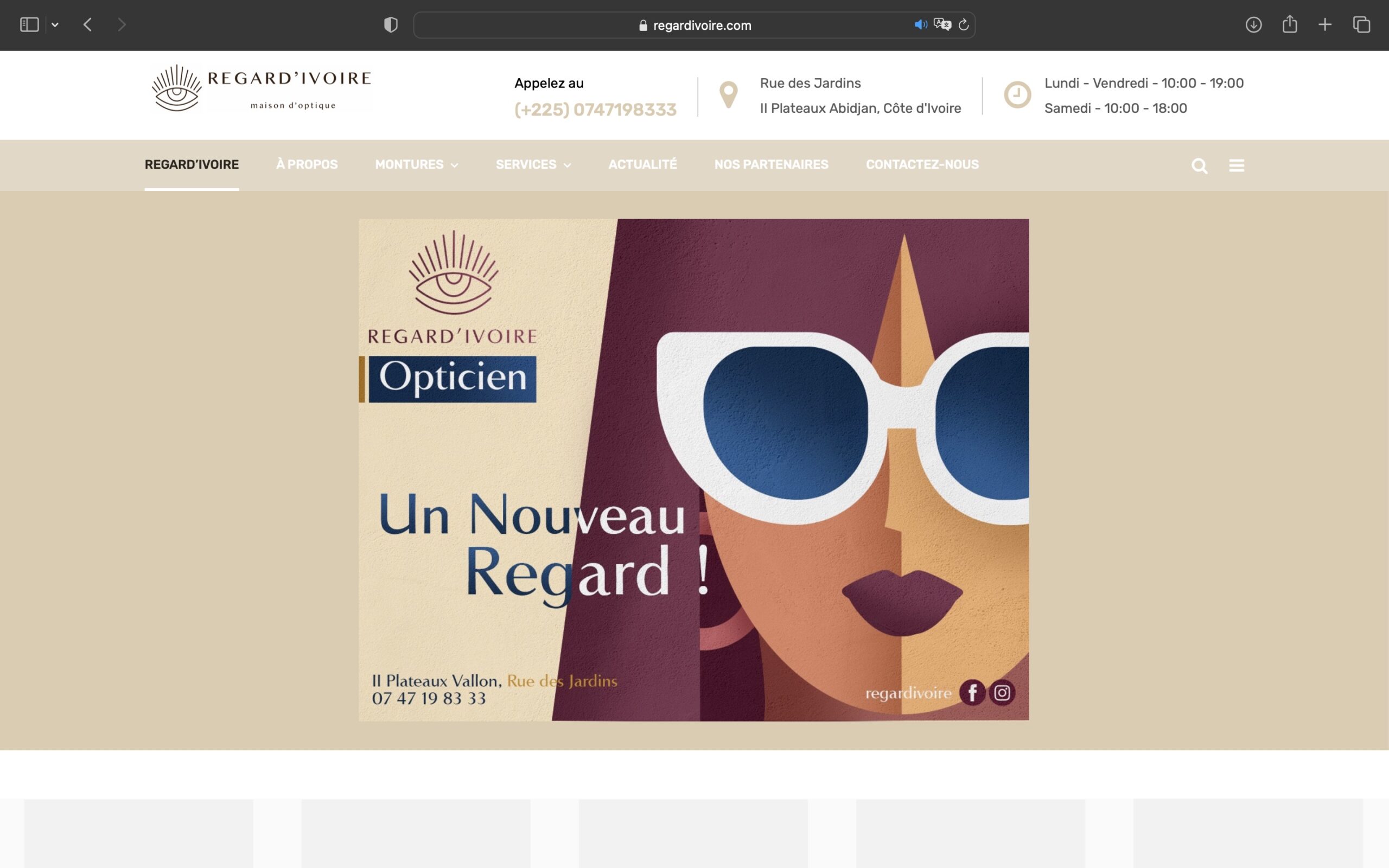
Task: Click the address text Rue des Jardins
Action: [x=811, y=83]
